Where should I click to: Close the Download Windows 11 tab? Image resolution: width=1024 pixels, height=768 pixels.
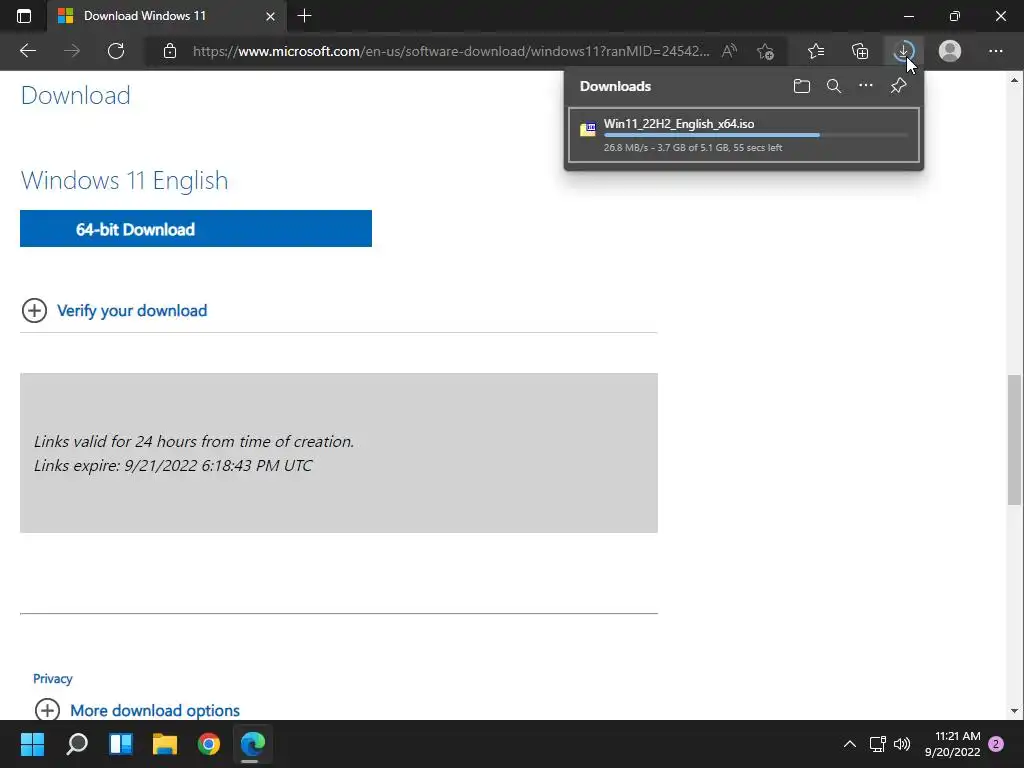pos(270,16)
